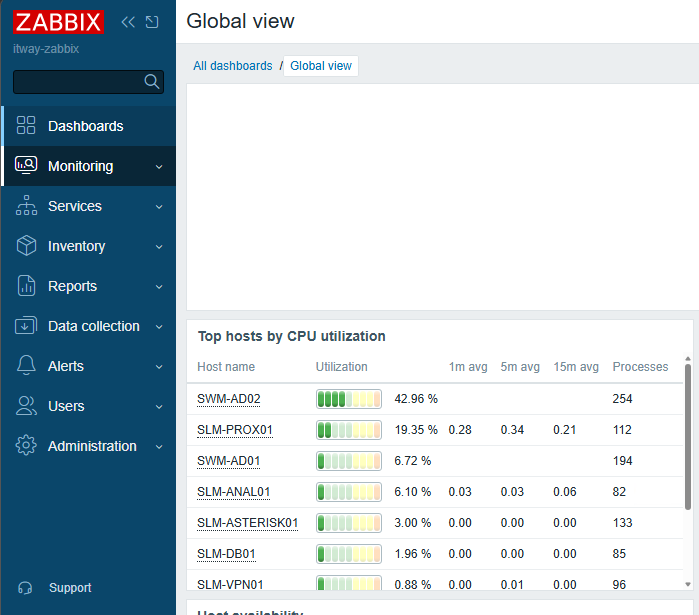Open the Inventory menu item
This screenshot has height=615, width=699.
pyautogui.click(x=88, y=246)
